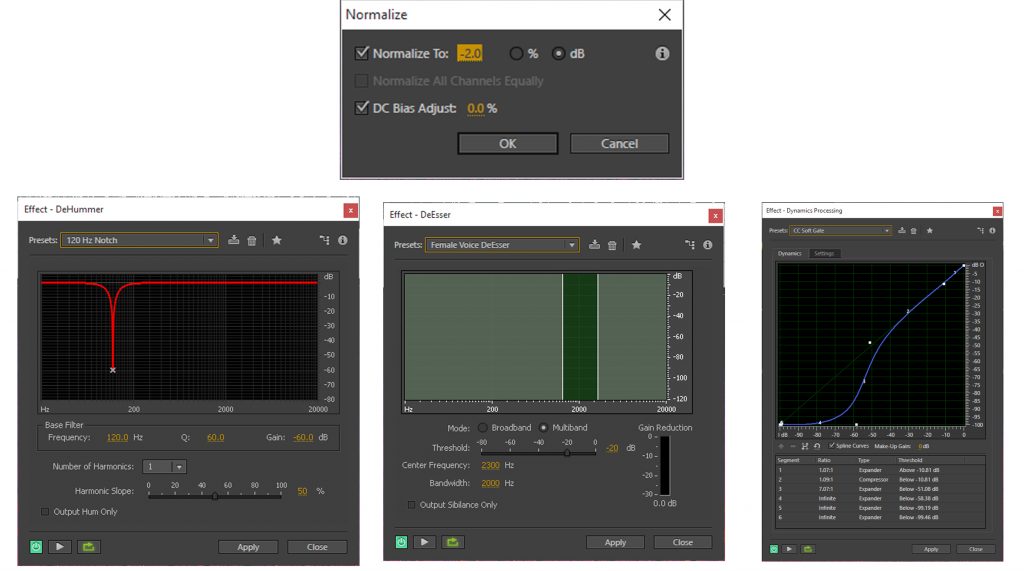The width and height of the screenshot is (1024, 571).
Task: Switch to the Settings tab in Dynamics Processing
Action: pyautogui.click(x=823, y=254)
